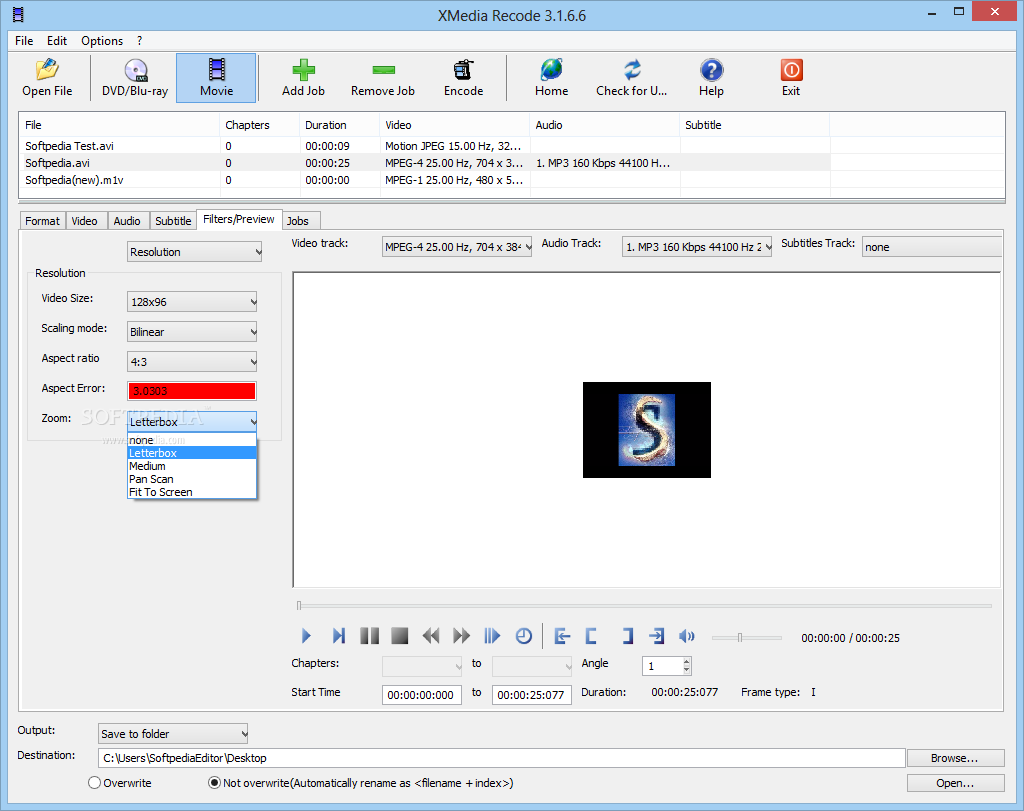Image resolution: width=1024 pixels, height=811 pixels.
Task: Open the Options menu
Action: pos(102,40)
